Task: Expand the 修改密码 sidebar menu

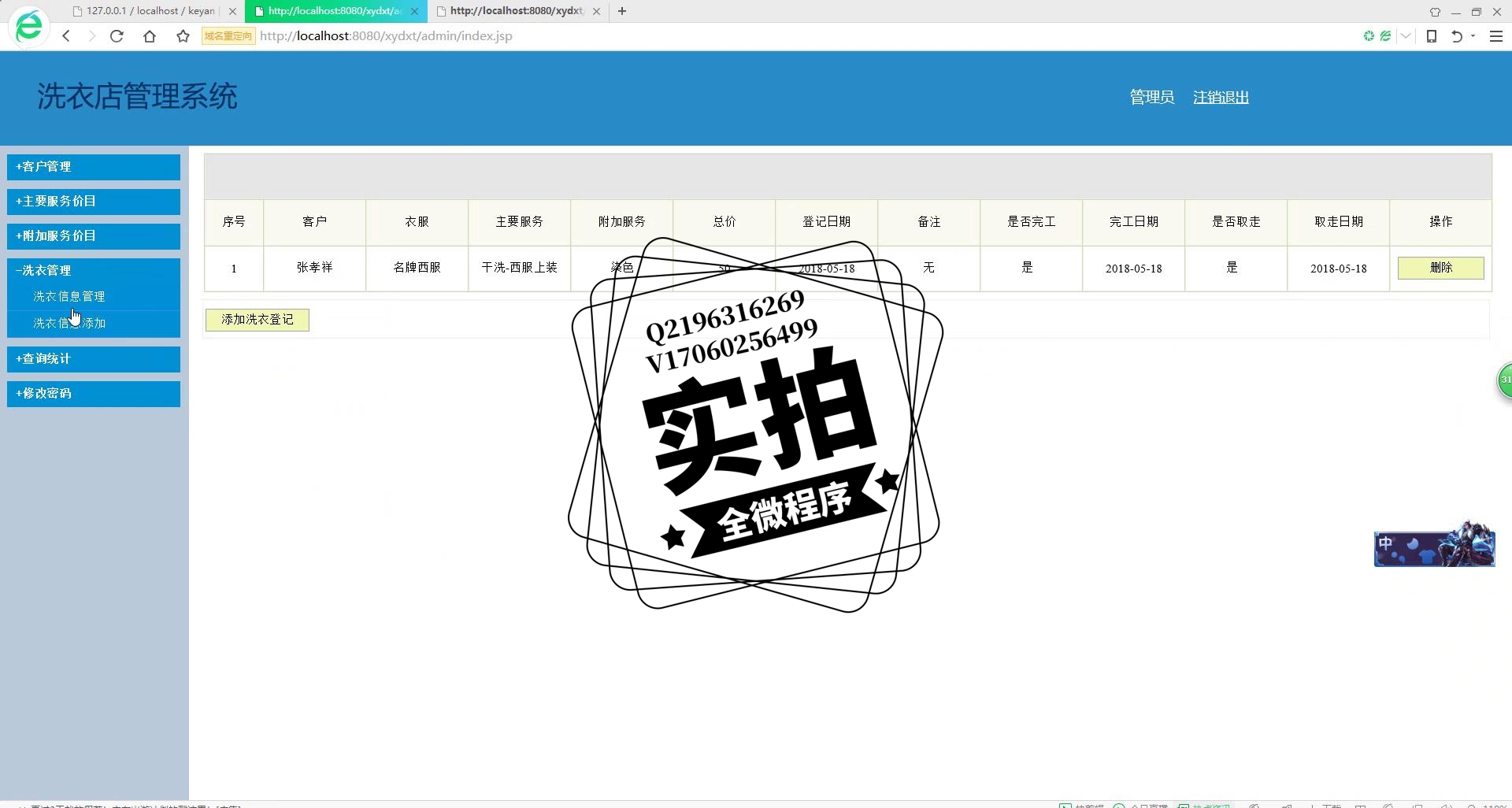Action: [94, 394]
